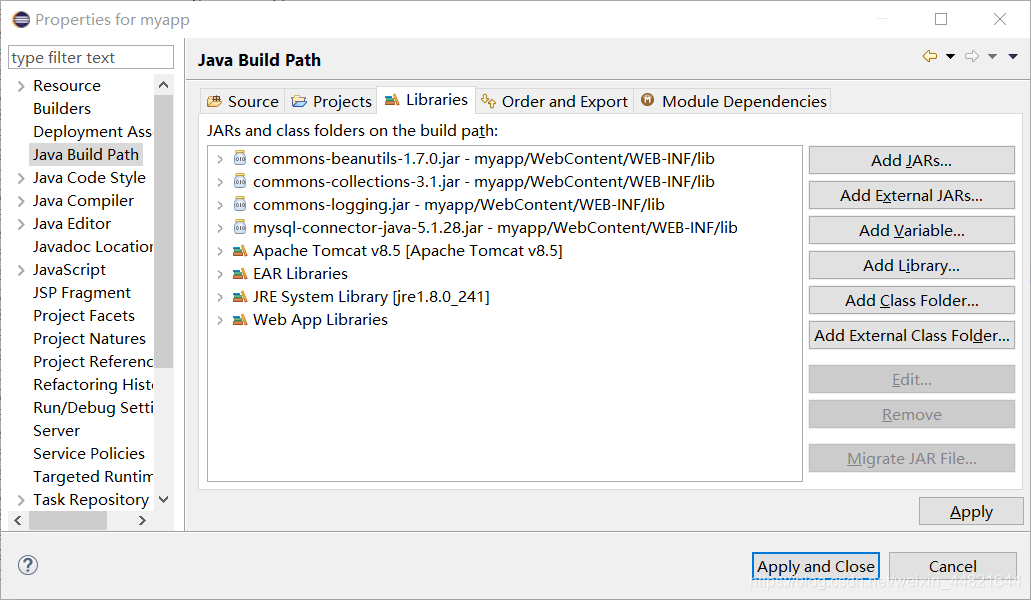Open the Module Dependencies tab
This screenshot has height=600, width=1031.
click(732, 101)
